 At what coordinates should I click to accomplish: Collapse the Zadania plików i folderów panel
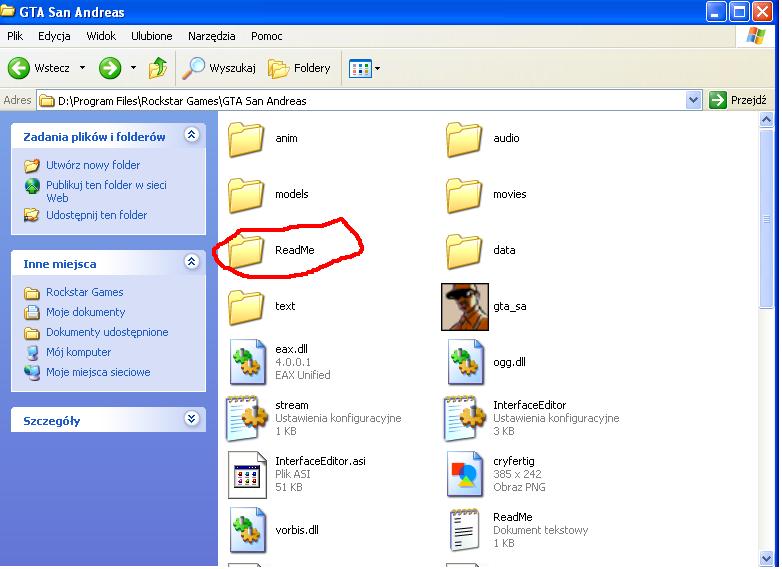coord(192,135)
